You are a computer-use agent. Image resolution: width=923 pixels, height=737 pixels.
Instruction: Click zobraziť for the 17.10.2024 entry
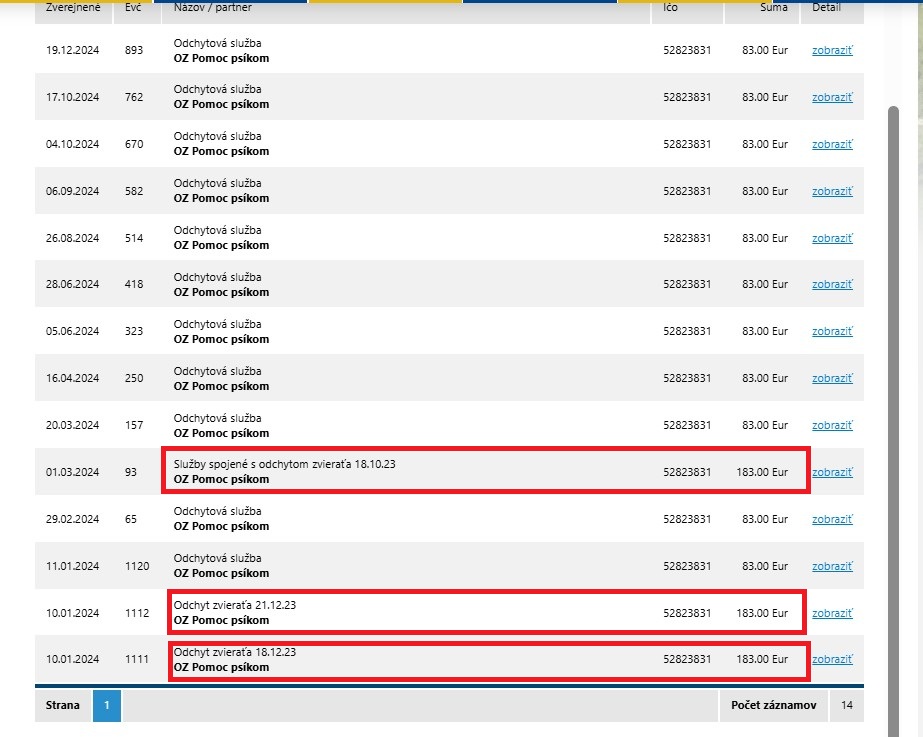pyautogui.click(x=831, y=98)
